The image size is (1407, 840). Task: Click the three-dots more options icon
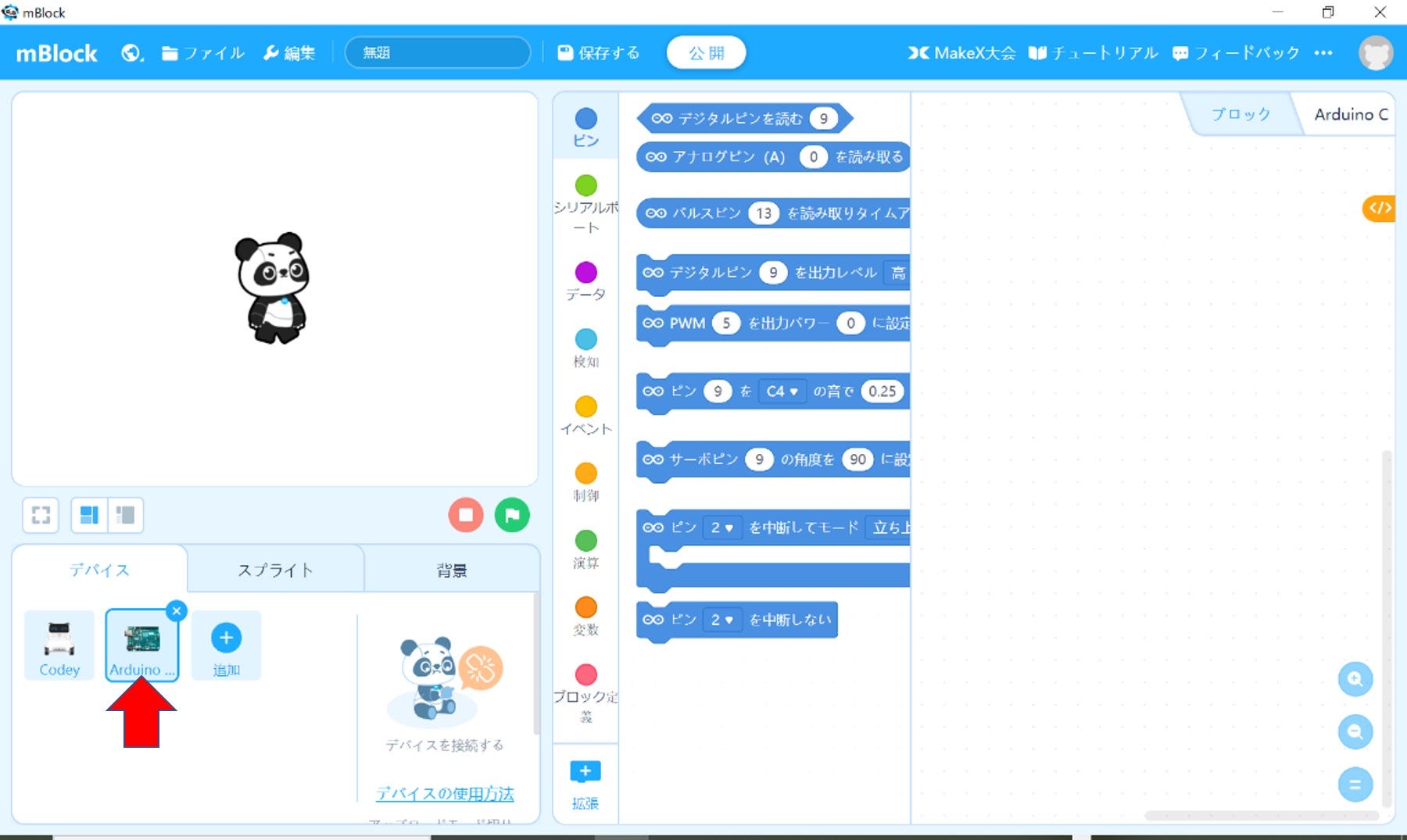pyautogui.click(x=1323, y=52)
